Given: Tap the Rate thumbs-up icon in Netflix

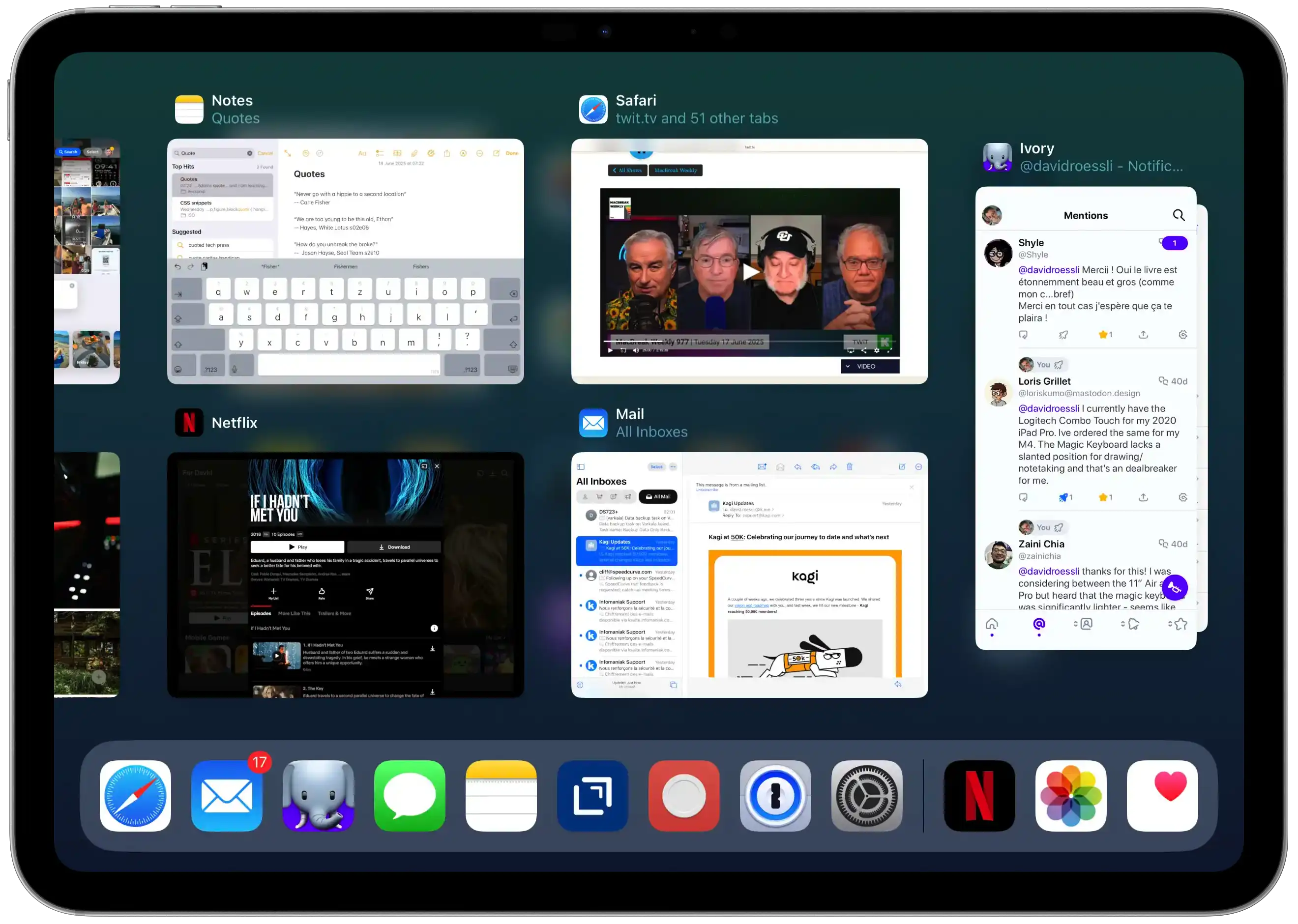Looking at the screenshot, I should 322,592.
